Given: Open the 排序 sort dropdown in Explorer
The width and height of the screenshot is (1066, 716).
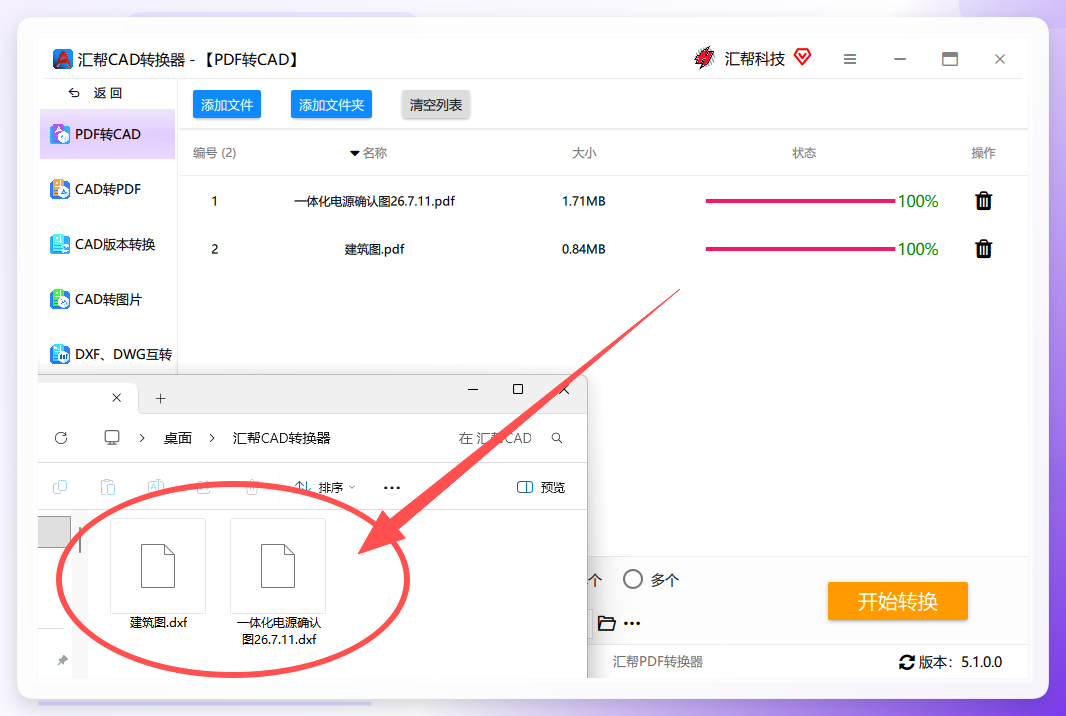Looking at the screenshot, I should coord(325,488).
